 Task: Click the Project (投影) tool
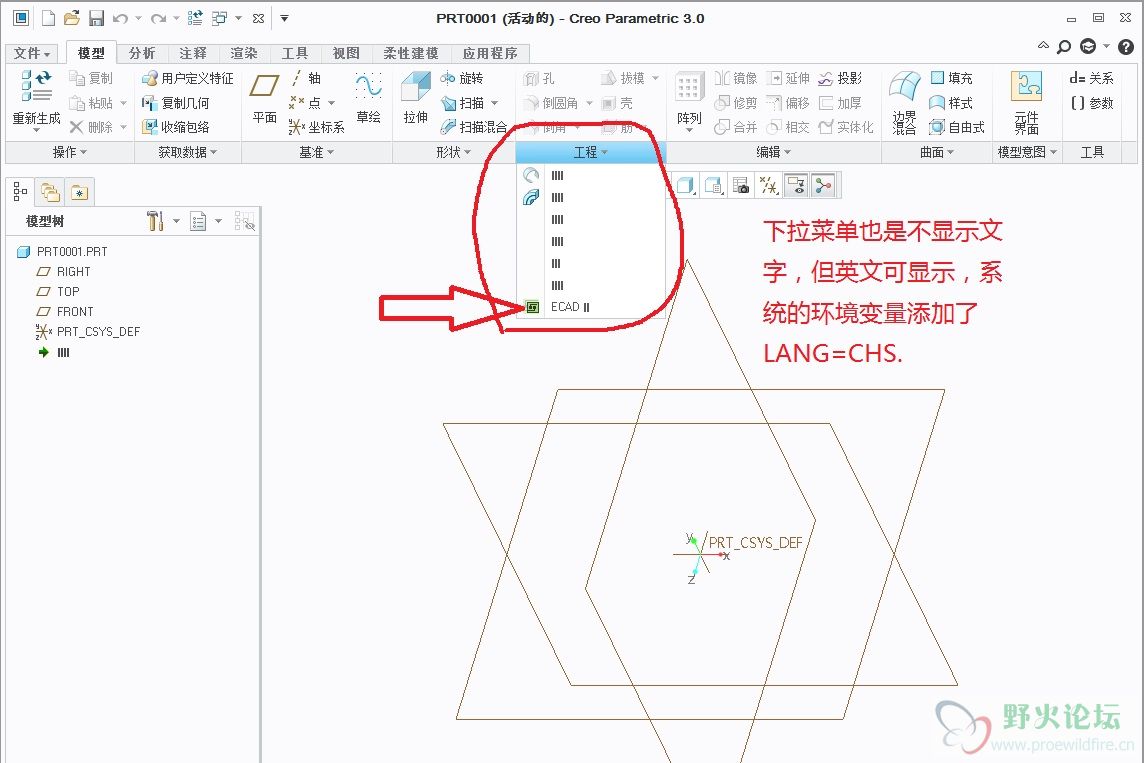(x=840, y=78)
